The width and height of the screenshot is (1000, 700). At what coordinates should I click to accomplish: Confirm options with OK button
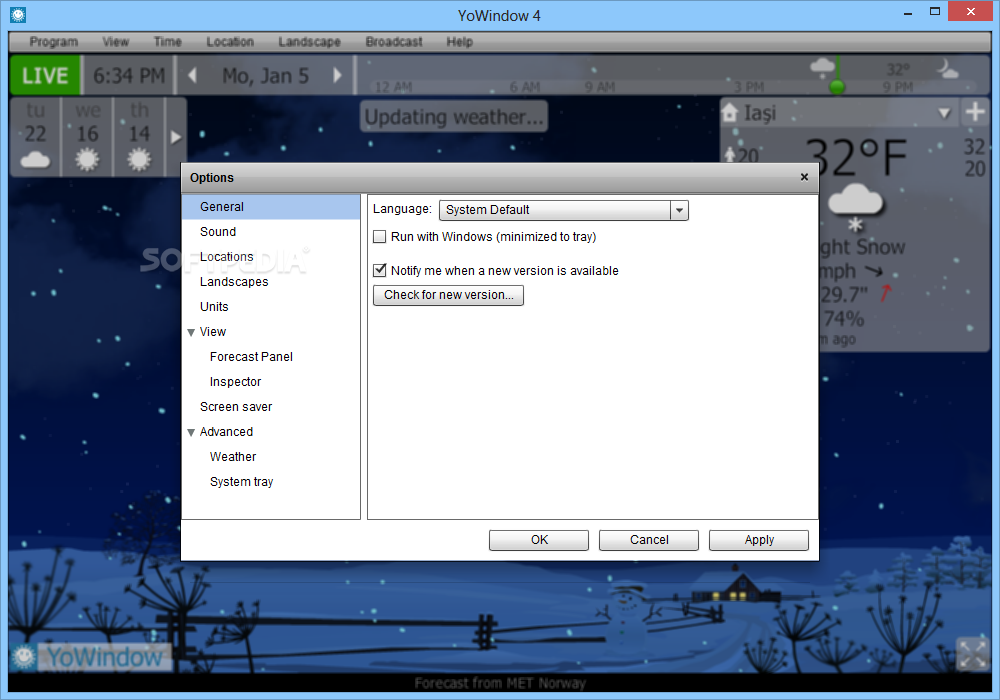(x=539, y=540)
